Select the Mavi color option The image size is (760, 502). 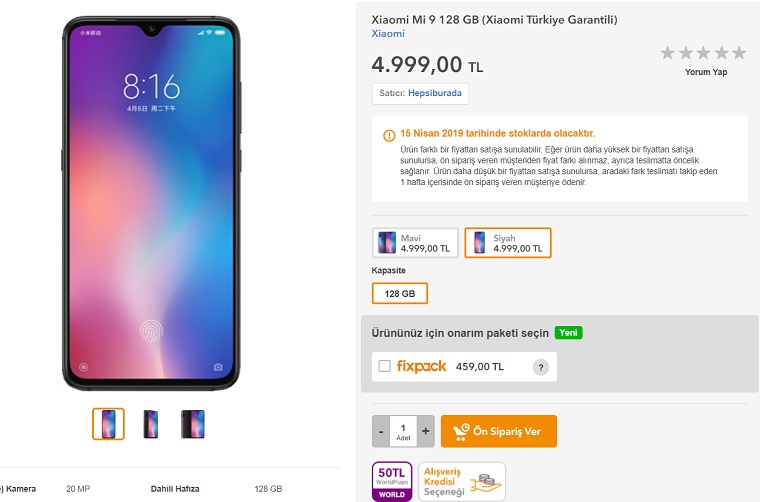[415, 243]
